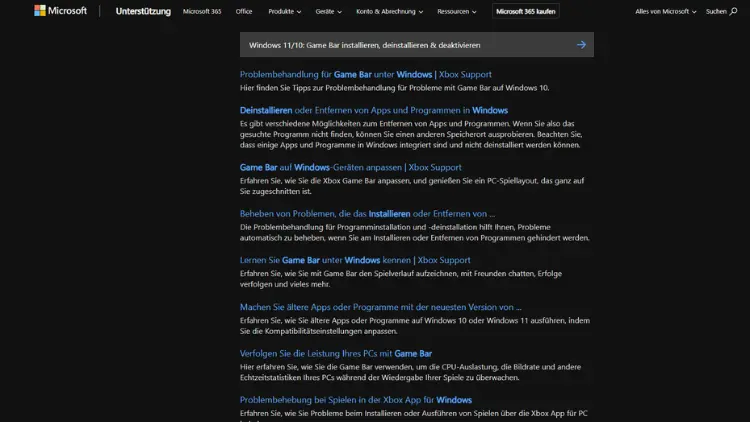Click the Microsoft 365 kaufen button
Screen dimensions: 750x422
(526, 11)
